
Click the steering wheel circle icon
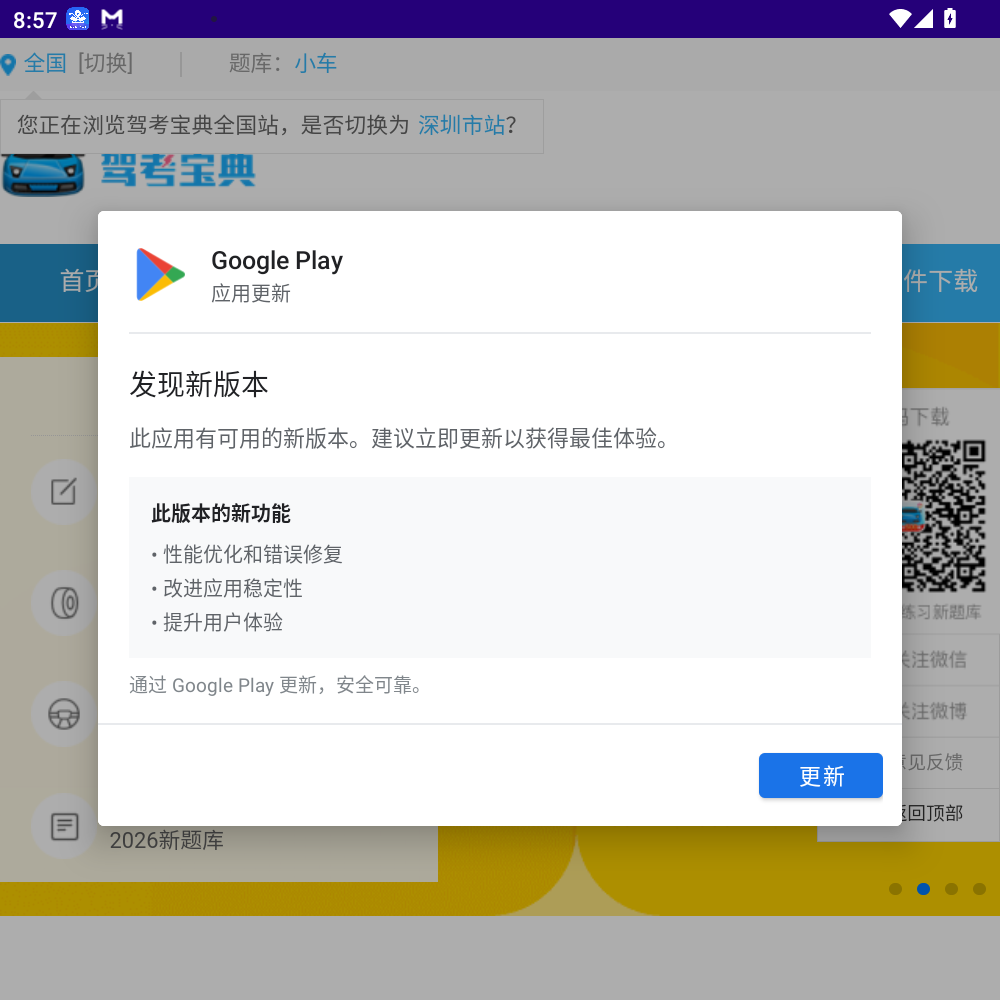coord(64,714)
